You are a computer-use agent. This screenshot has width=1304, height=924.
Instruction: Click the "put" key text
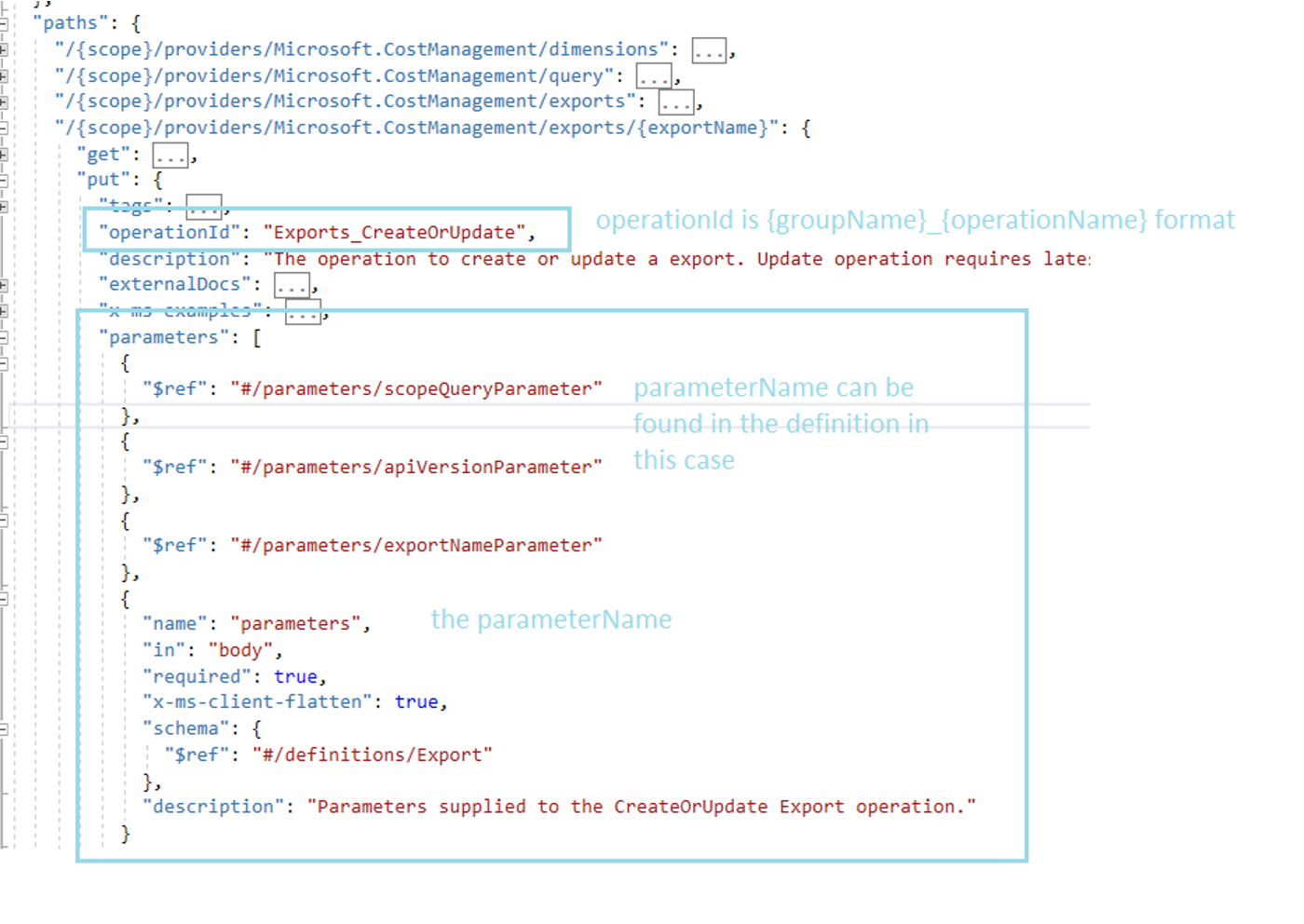pyautogui.click(x=103, y=180)
